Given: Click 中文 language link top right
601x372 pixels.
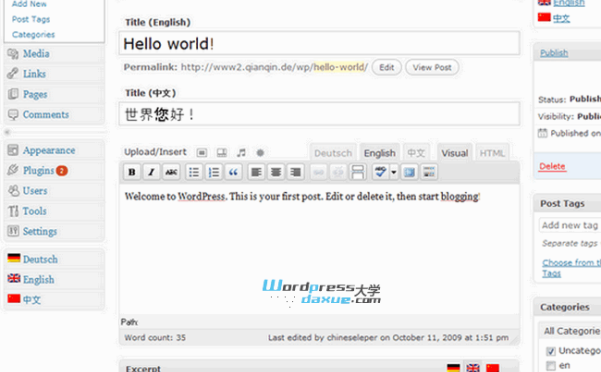Looking at the screenshot, I should click(x=561, y=18).
